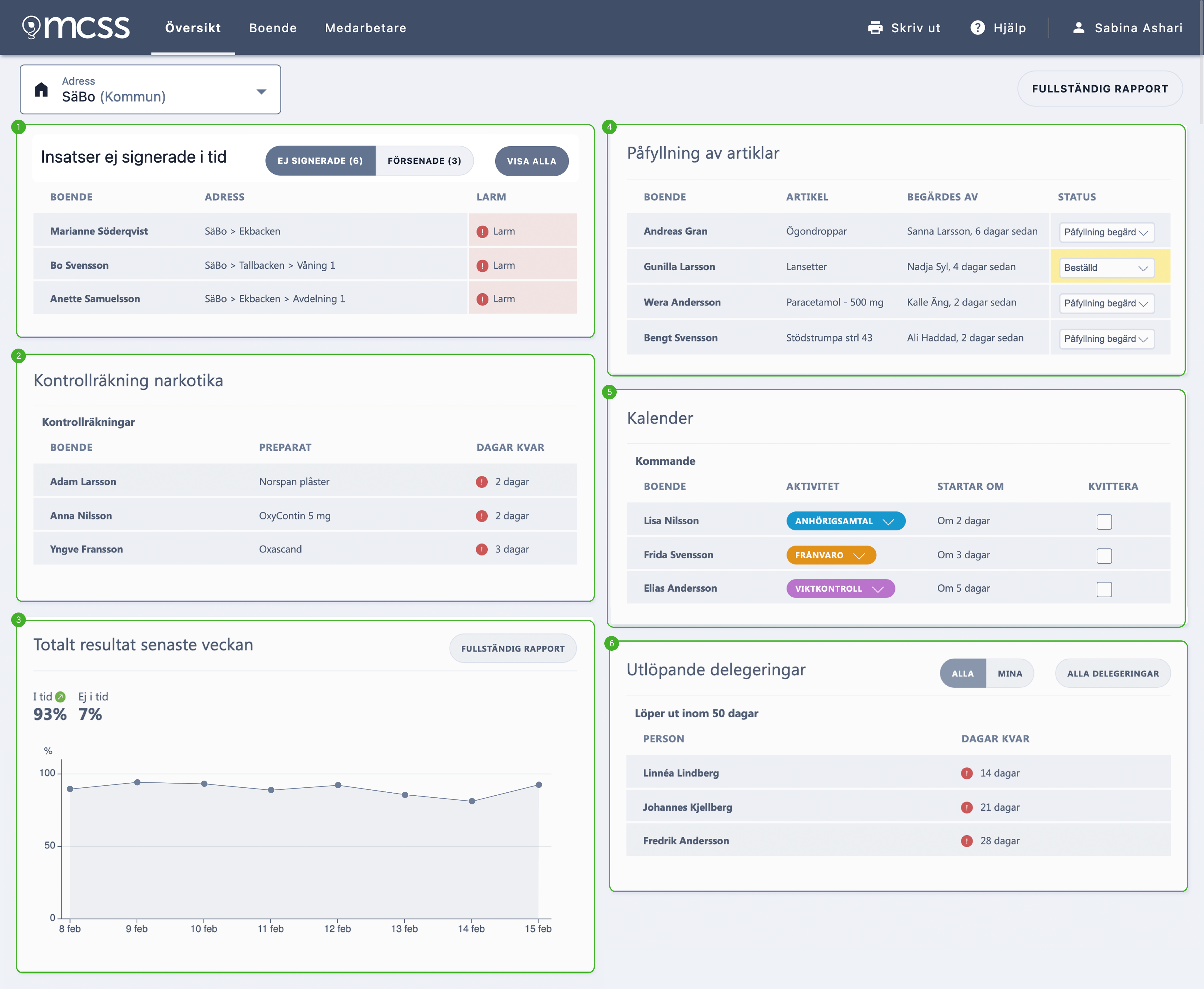Image resolution: width=1204 pixels, height=989 pixels.
Task: Go to the Boende tab
Action: (x=273, y=28)
